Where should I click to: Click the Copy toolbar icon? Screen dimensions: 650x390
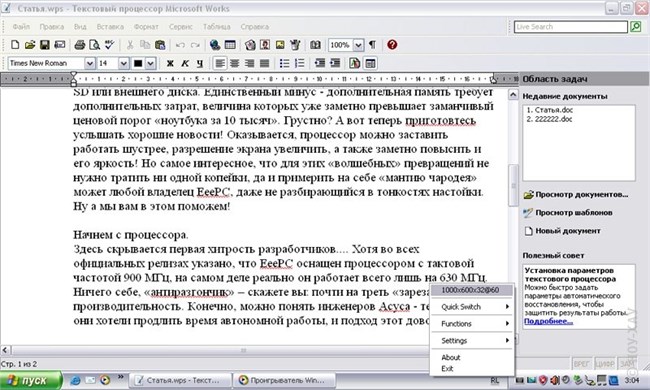[x=145, y=45]
